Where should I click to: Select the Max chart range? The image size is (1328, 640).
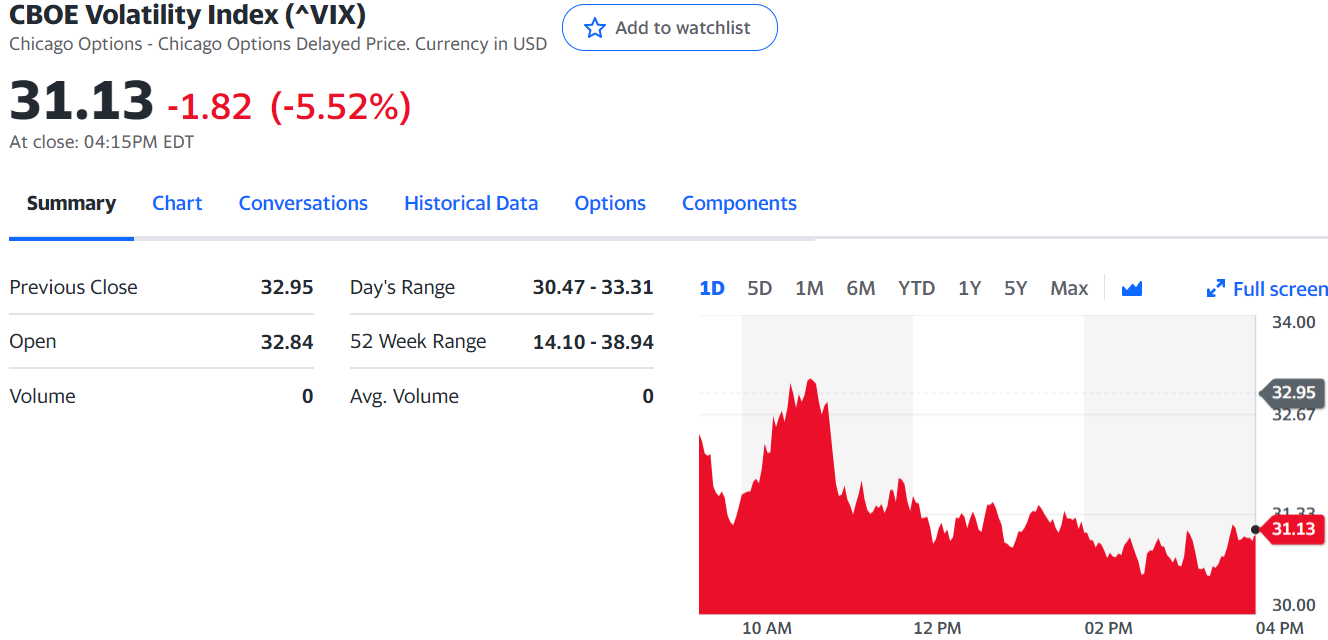tap(1069, 288)
